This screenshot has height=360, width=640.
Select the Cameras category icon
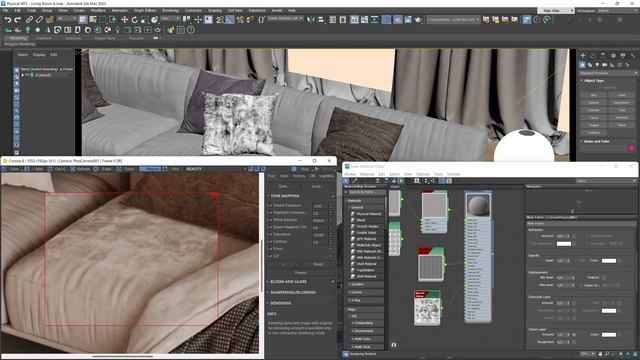604,65
